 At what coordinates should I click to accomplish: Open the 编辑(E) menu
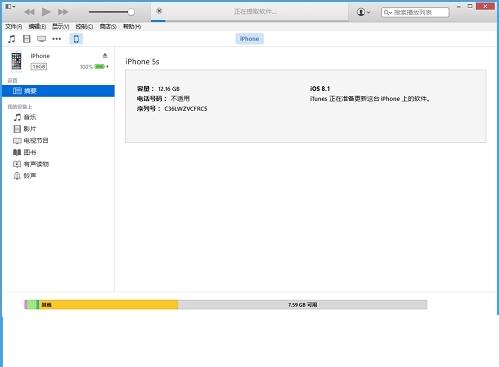pos(37,27)
